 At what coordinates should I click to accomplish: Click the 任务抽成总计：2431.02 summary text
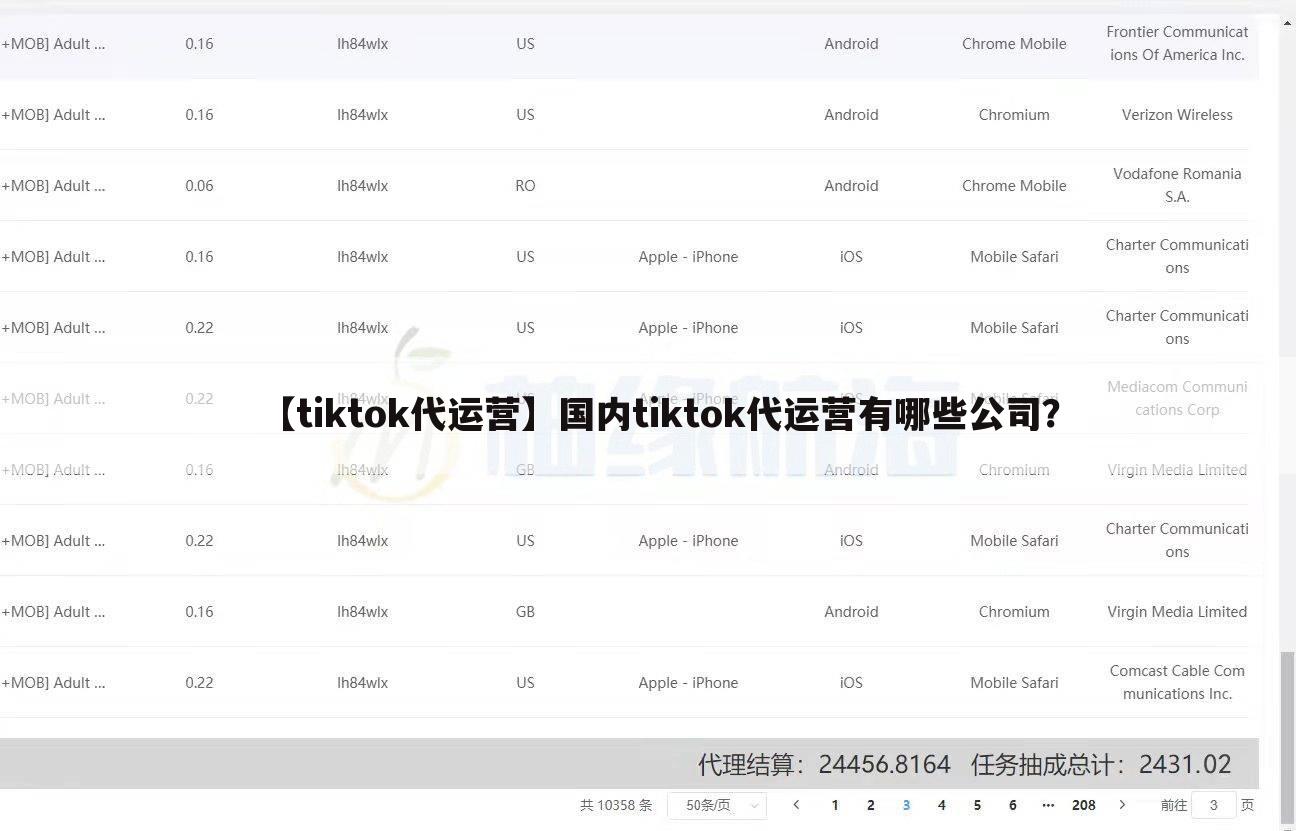coord(1101,765)
